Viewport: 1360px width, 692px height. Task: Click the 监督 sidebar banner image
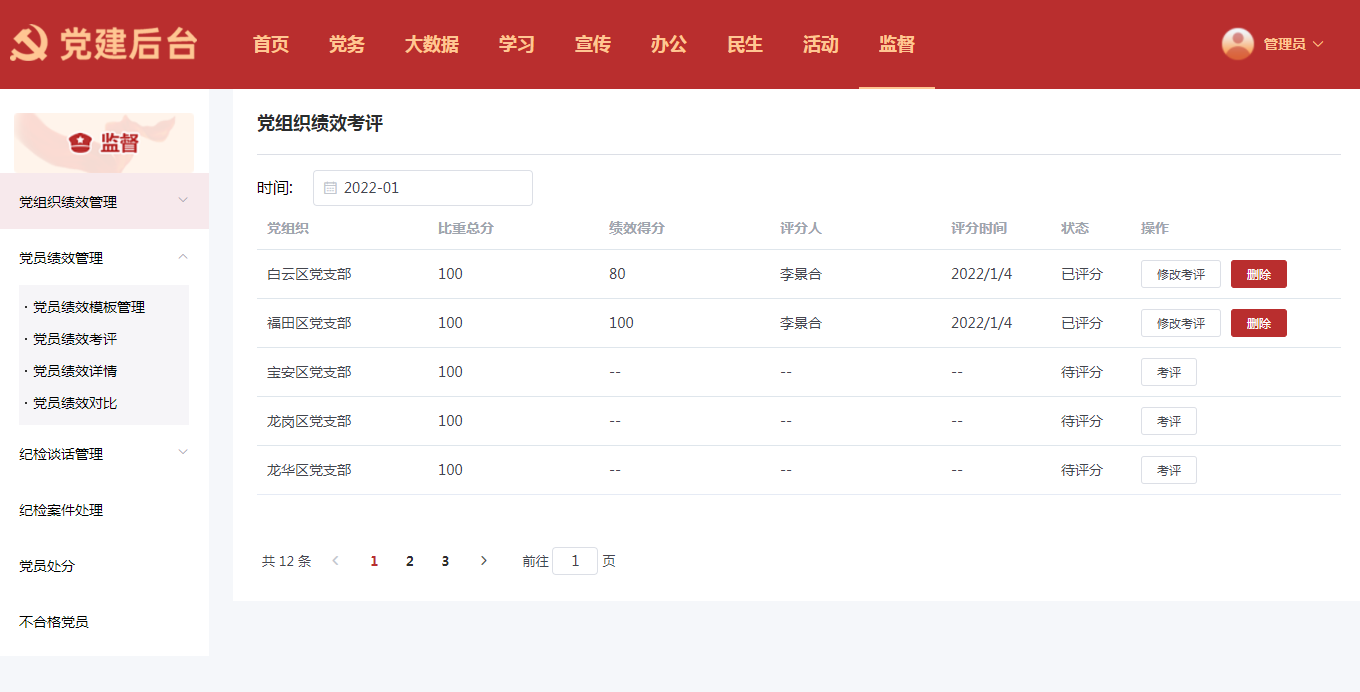pyautogui.click(x=104, y=143)
